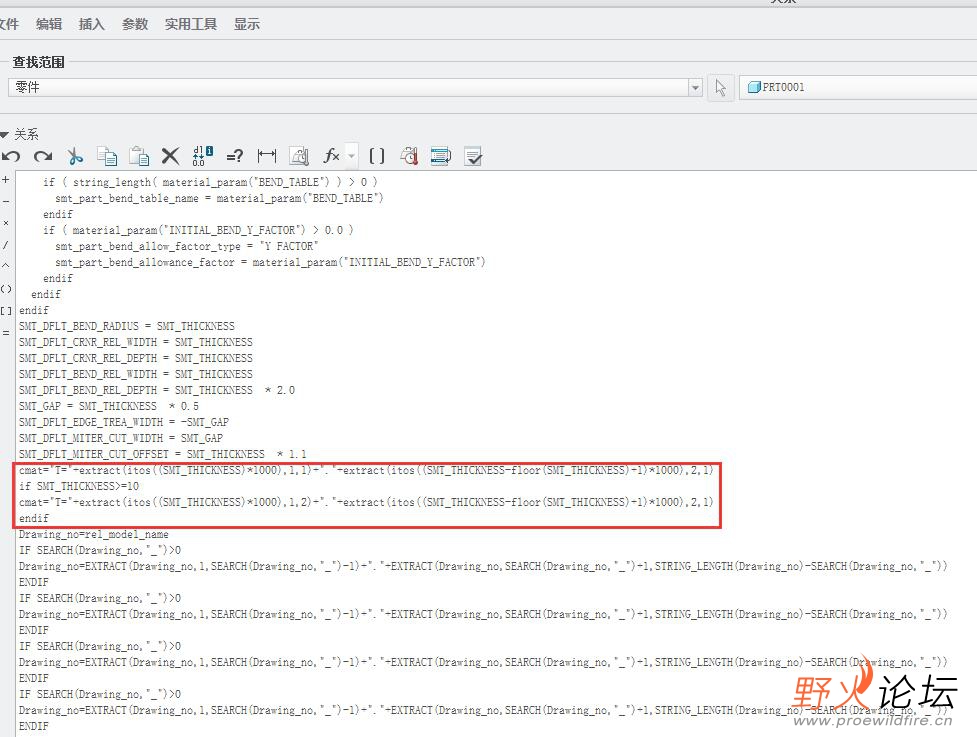The height and width of the screenshot is (737, 977).
Task: Click the dimension arrow icon to insert dimension
Action: pos(267,156)
